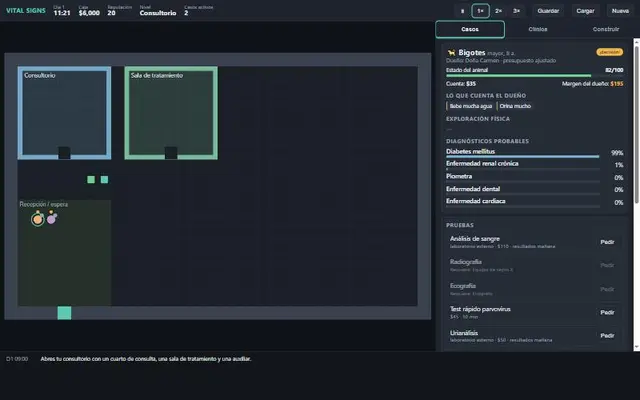Click the Cargar button to load
The image size is (640, 400).
tap(585, 11)
